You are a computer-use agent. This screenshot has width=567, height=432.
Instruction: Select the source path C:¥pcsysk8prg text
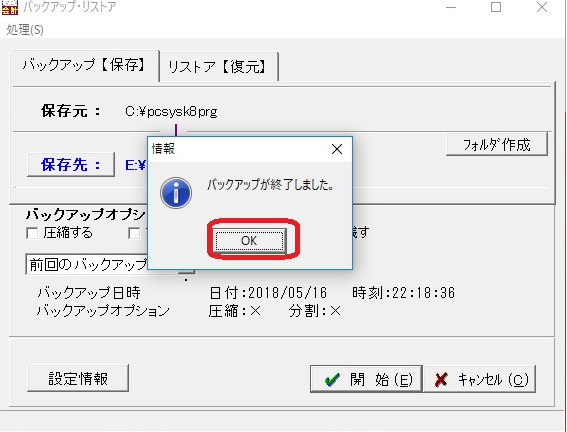coord(171,111)
